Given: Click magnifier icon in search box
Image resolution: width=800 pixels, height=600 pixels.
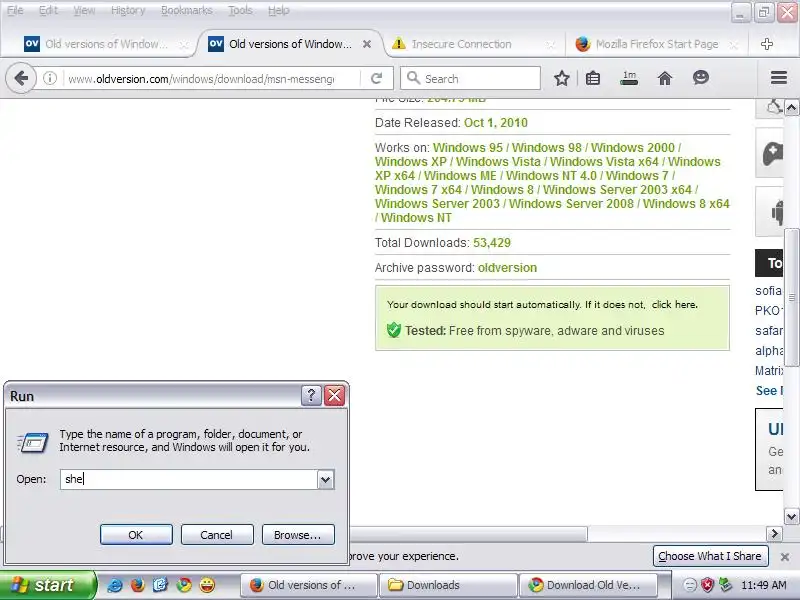Looking at the screenshot, I should pos(413,78).
